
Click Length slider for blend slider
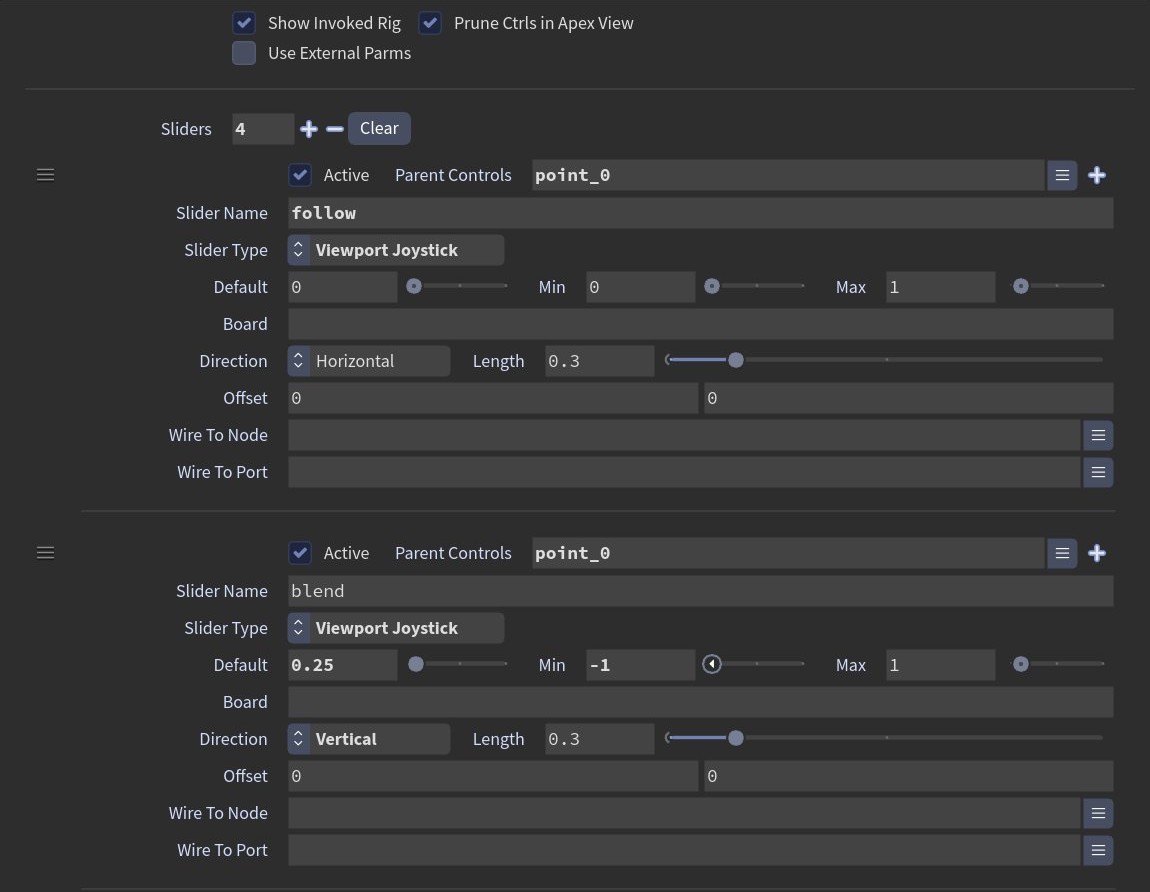click(884, 737)
